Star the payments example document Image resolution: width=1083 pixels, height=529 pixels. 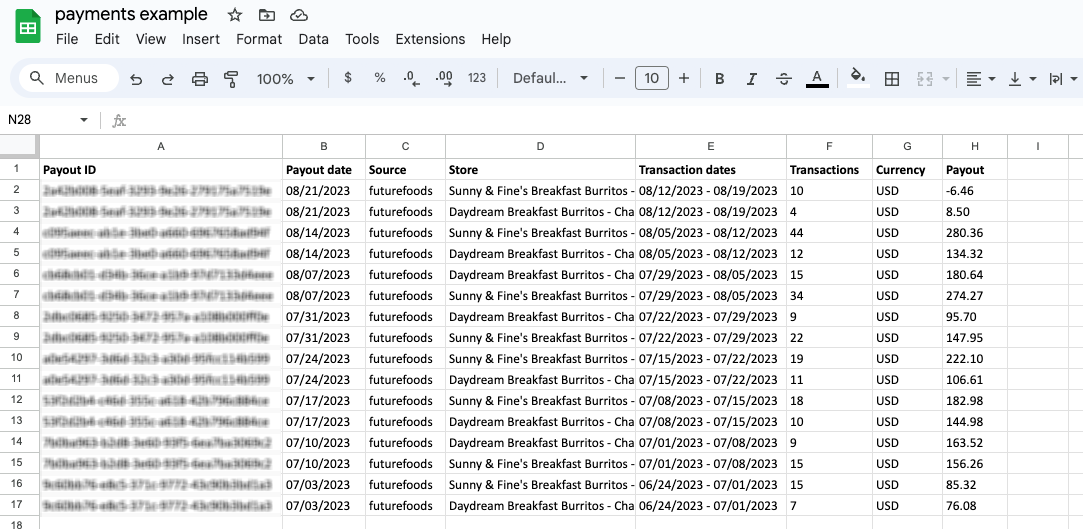tap(235, 15)
